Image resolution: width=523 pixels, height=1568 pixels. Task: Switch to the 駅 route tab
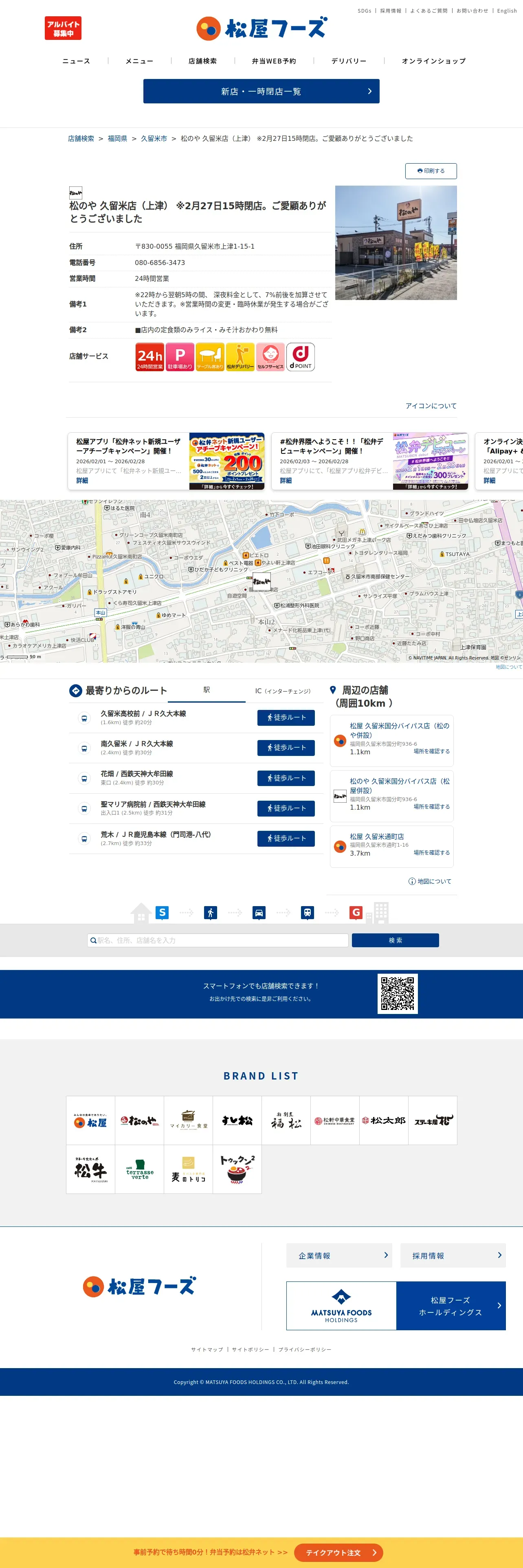(x=207, y=690)
